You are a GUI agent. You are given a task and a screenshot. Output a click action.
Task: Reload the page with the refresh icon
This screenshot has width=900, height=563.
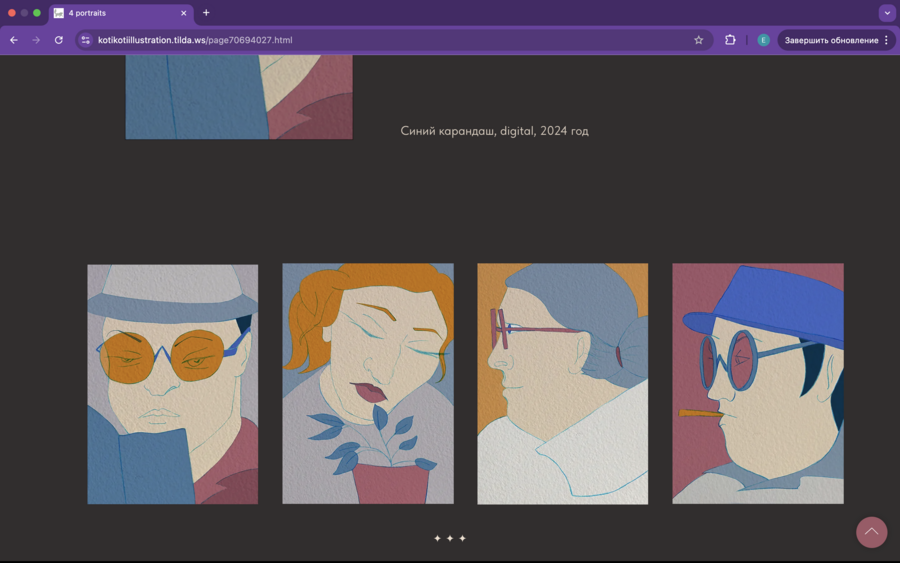[x=59, y=40]
